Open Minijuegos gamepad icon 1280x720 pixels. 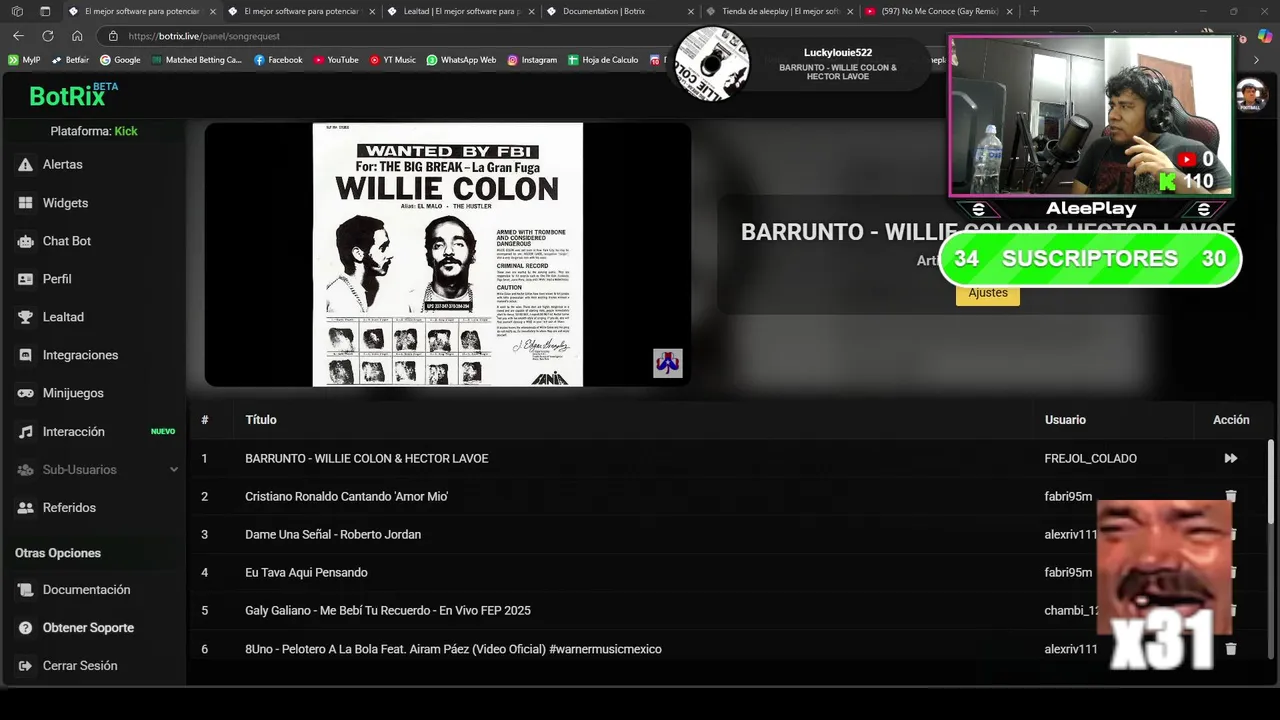(25, 393)
